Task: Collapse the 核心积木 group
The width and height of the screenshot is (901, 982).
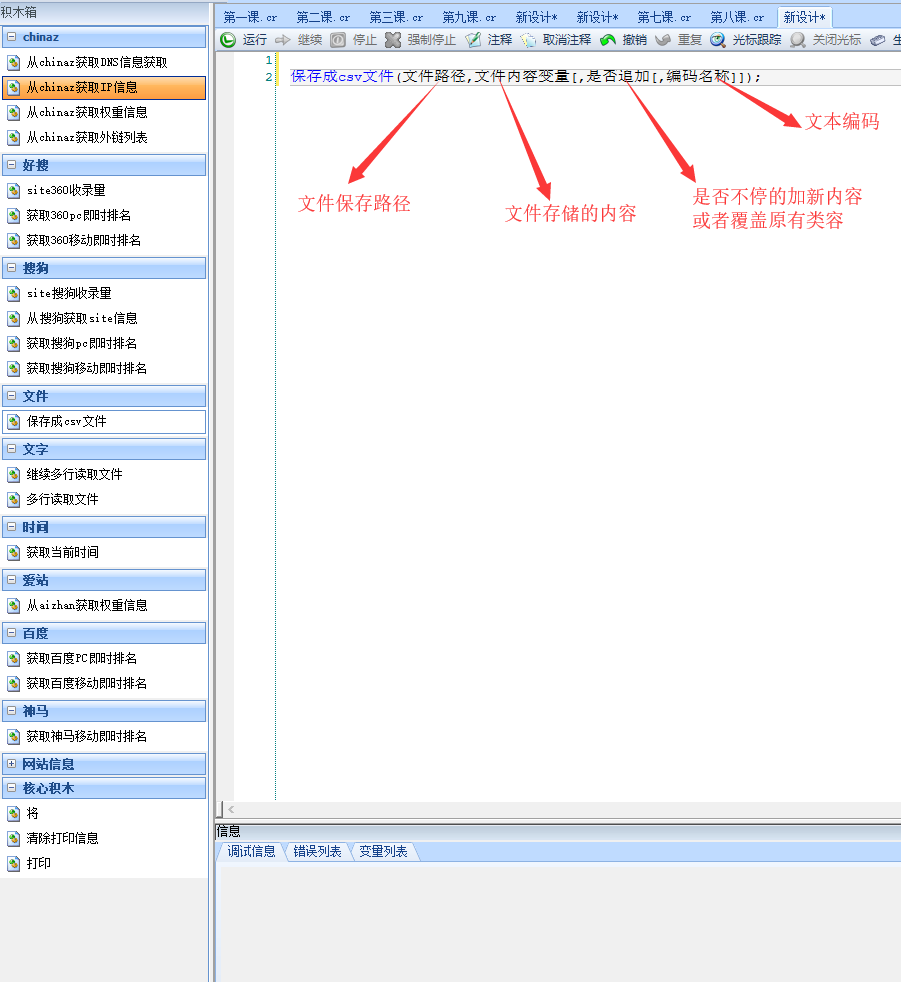Action: pyautogui.click(x=11, y=789)
